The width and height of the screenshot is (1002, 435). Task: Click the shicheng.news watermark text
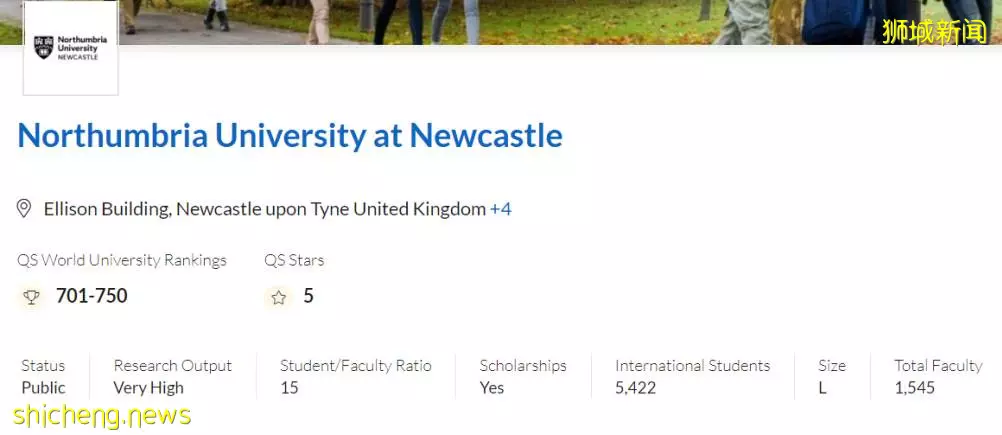click(102, 416)
